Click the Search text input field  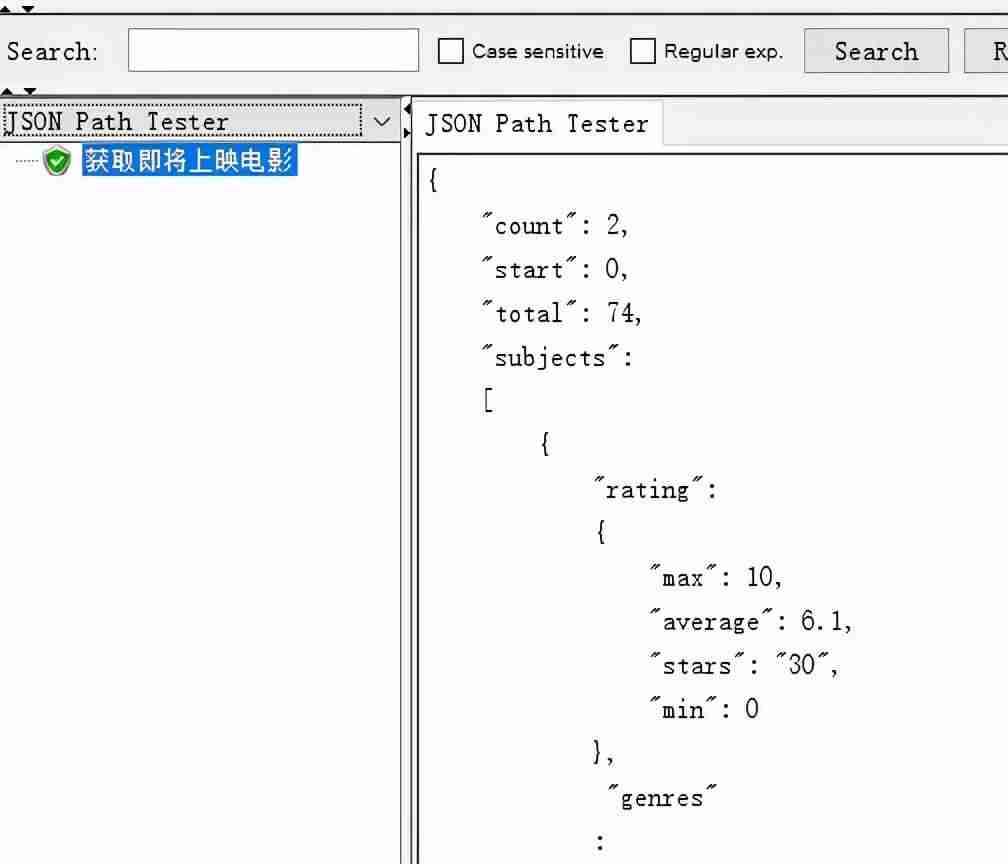(x=273, y=50)
